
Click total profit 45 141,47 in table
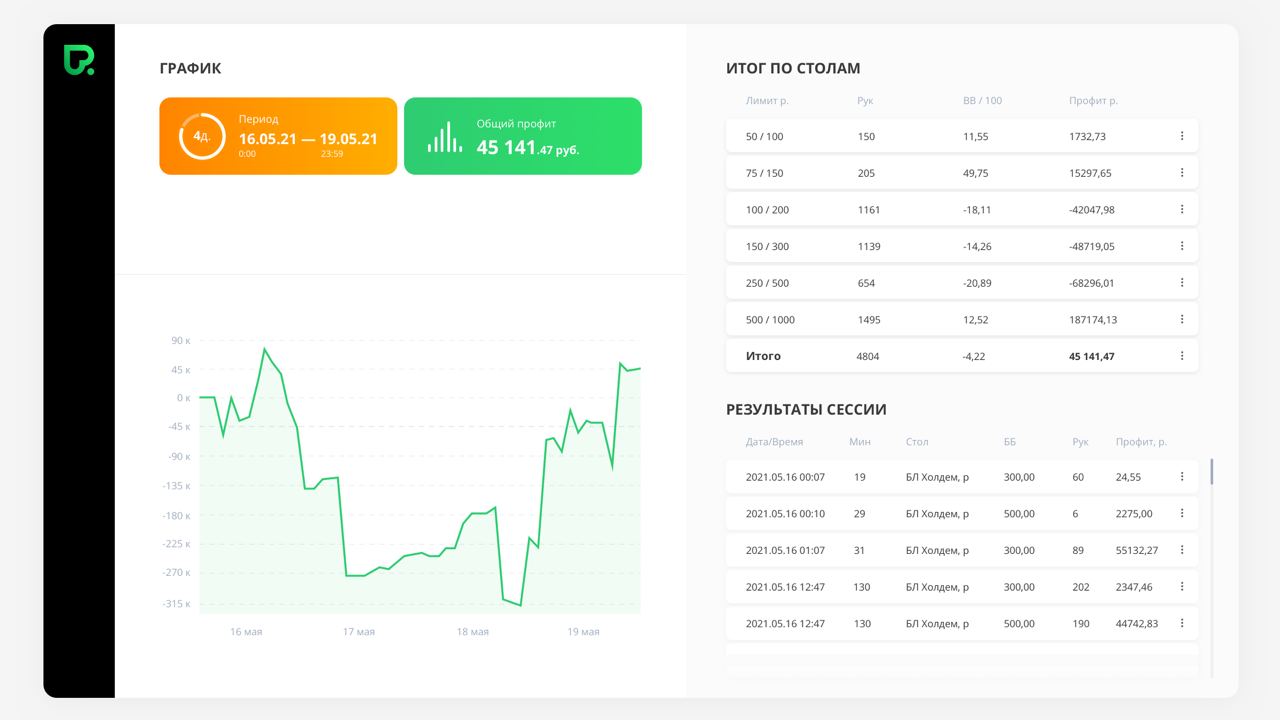pos(1092,356)
